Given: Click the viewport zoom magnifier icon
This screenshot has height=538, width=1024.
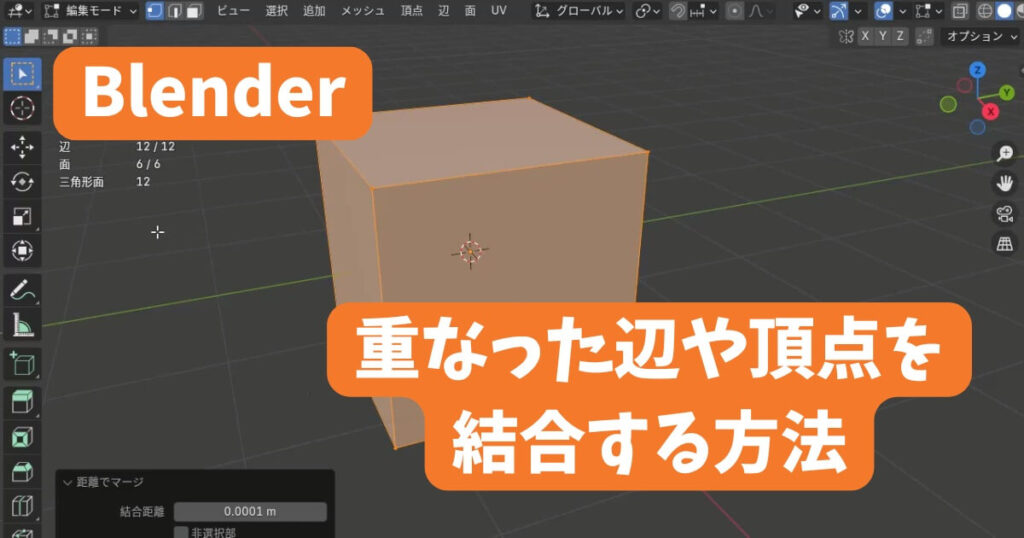Looking at the screenshot, I should tap(1004, 153).
